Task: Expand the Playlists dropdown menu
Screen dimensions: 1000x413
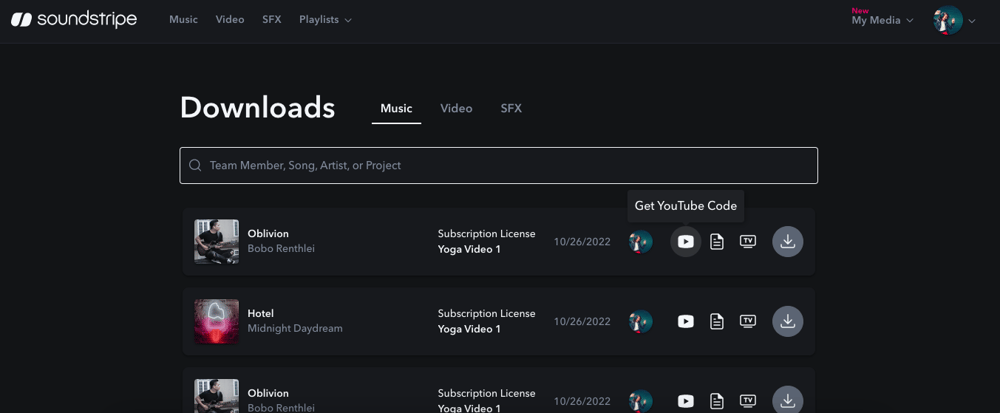Action: pyautogui.click(x=325, y=20)
